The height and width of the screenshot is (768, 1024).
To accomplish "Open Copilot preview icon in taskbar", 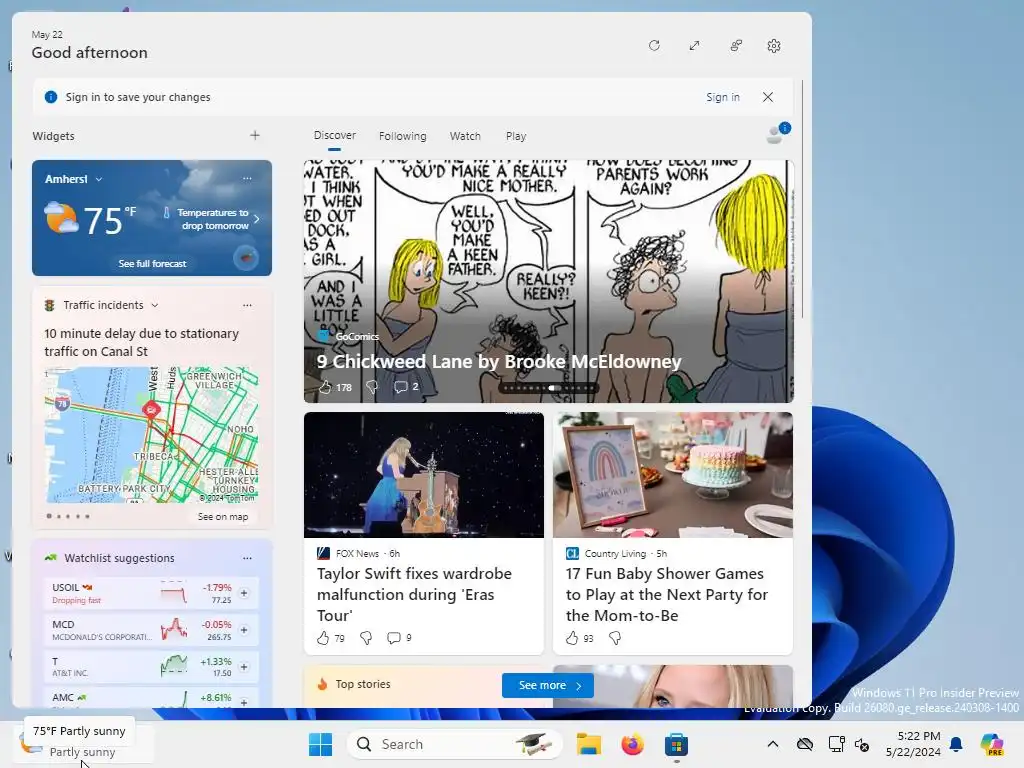I will click(991, 744).
